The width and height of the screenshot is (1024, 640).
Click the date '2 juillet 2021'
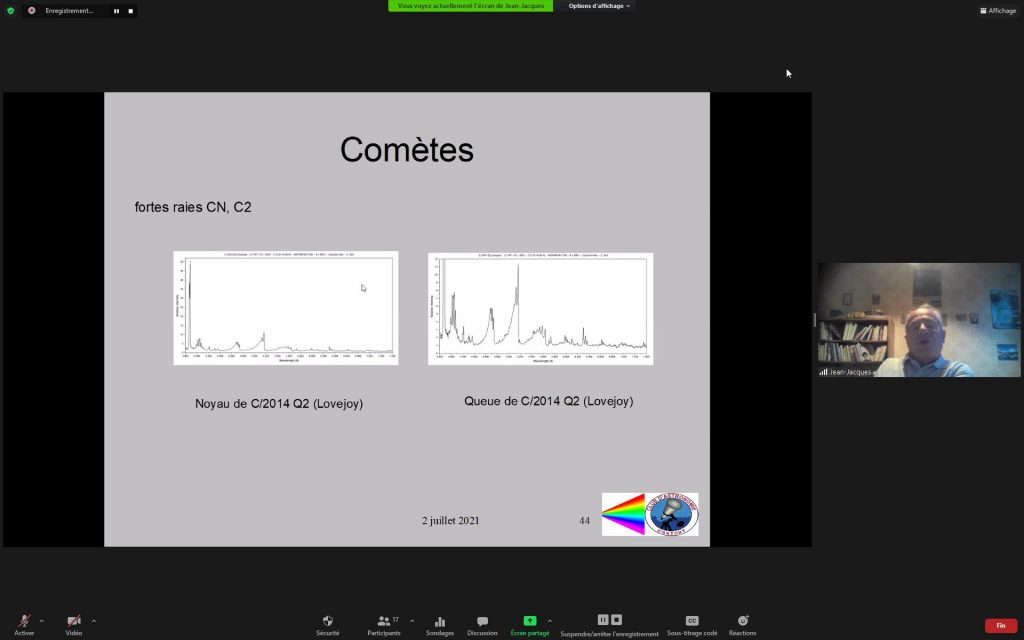pos(451,520)
